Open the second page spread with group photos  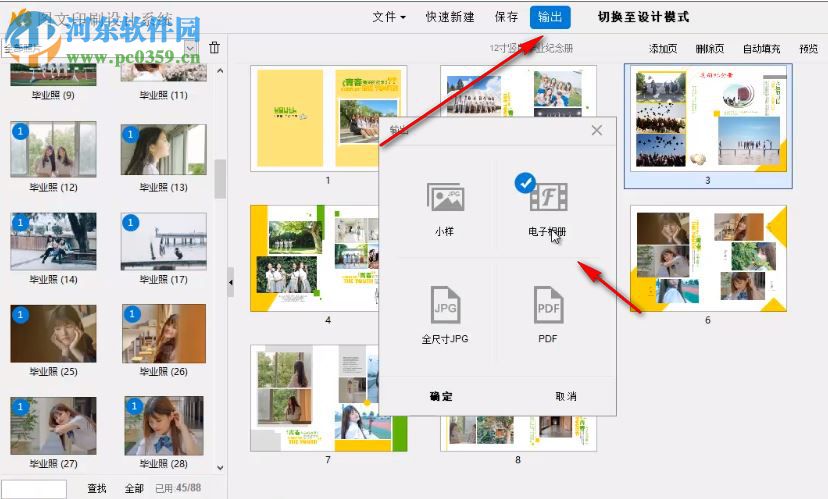coord(518,91)
